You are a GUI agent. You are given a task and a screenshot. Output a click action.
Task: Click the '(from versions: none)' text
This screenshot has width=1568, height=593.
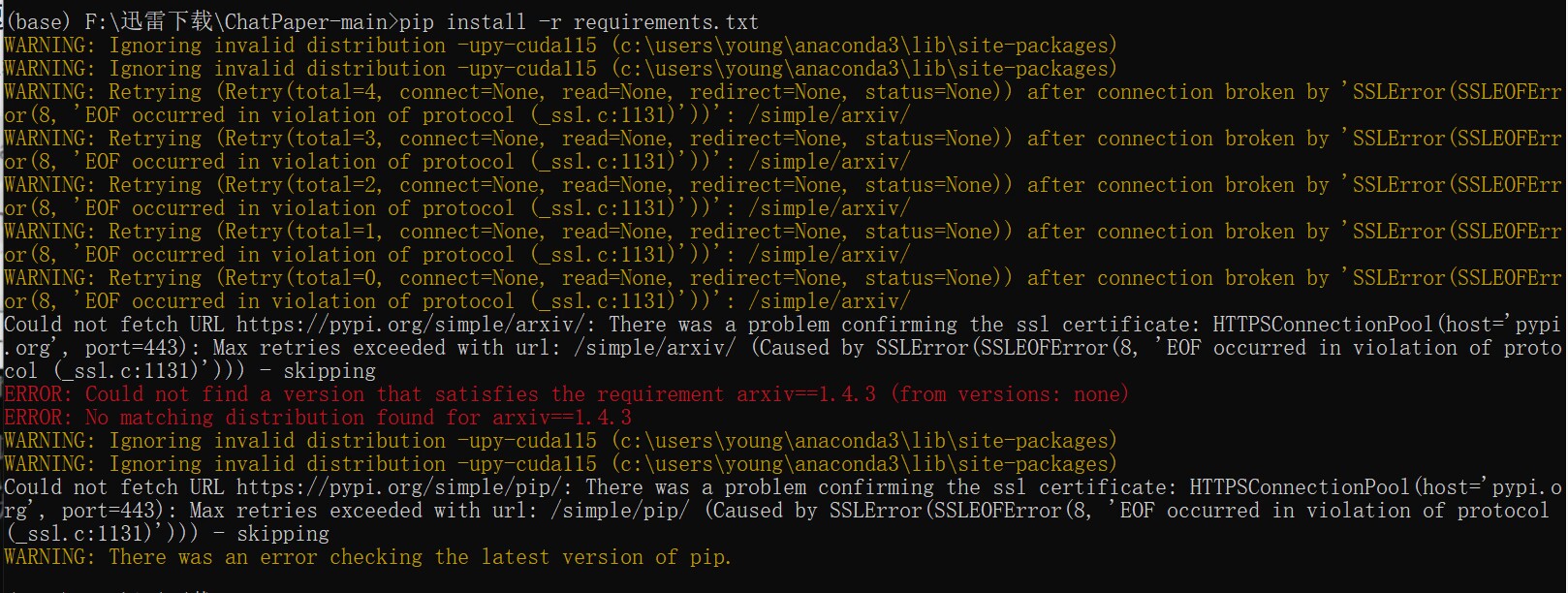(x=1009, y=394)
